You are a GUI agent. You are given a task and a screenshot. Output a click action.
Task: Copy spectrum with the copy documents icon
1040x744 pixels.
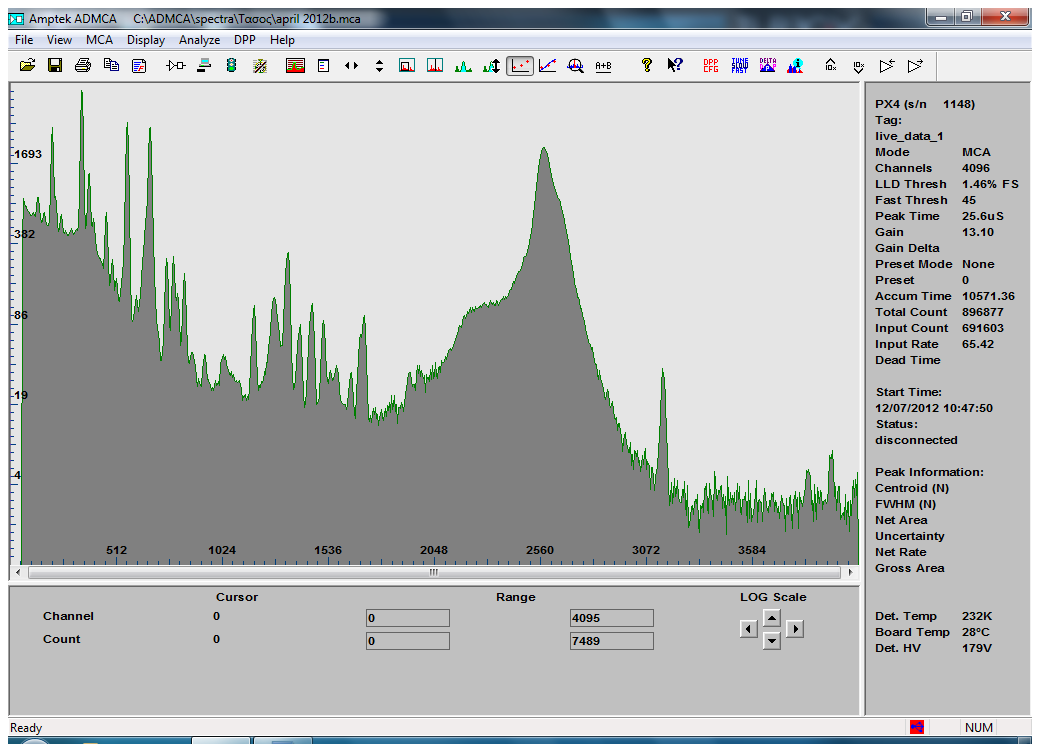[111, 65]
